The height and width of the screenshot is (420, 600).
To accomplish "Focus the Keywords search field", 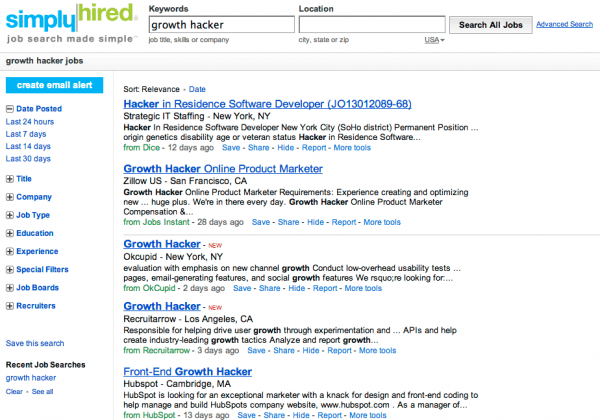I will tap(219, 23).
